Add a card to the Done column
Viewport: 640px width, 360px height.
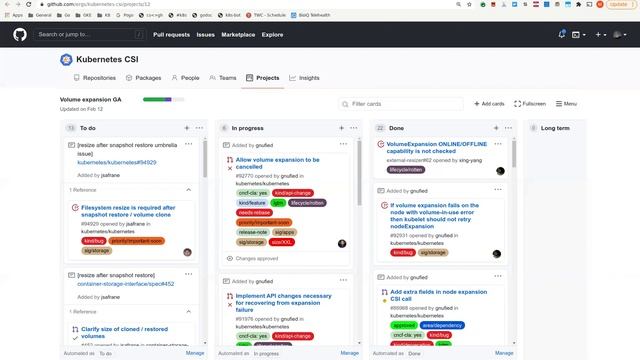[x=496, y=128]
